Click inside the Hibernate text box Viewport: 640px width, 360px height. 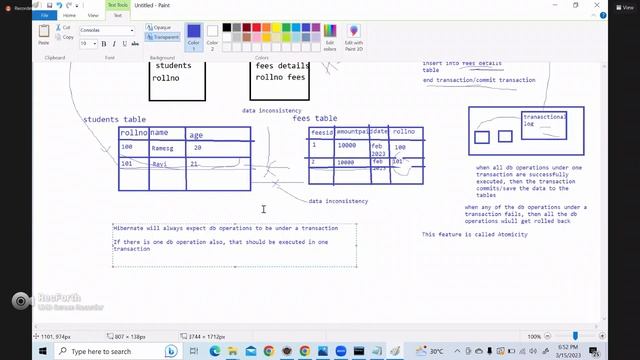click(235, 245)
